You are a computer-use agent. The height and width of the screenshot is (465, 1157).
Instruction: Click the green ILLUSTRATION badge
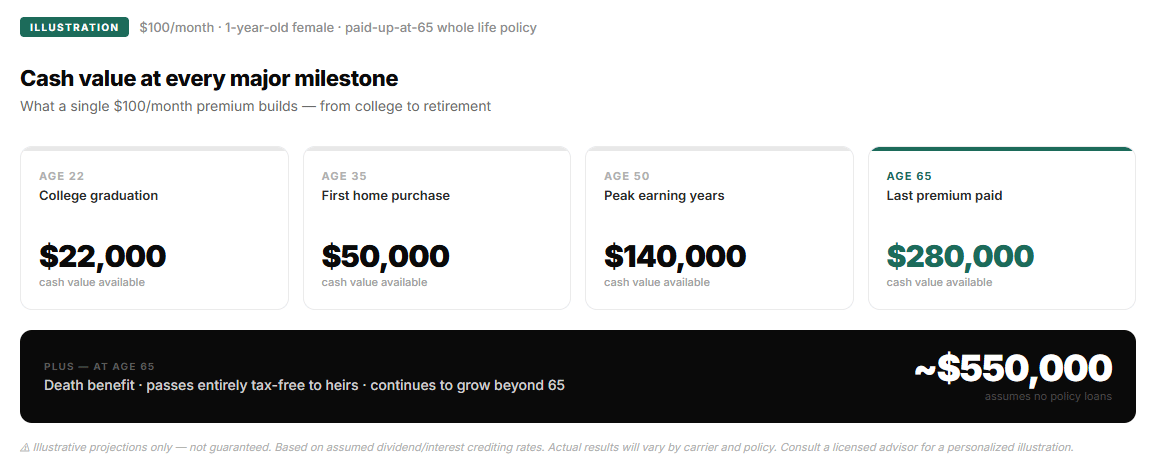click(x=74, y=27)
